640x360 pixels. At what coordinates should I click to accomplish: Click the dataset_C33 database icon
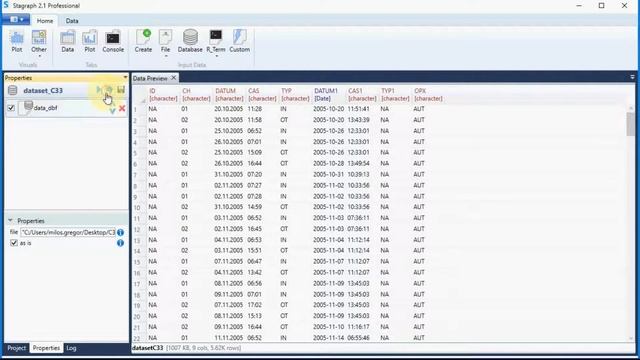[13, 90]
